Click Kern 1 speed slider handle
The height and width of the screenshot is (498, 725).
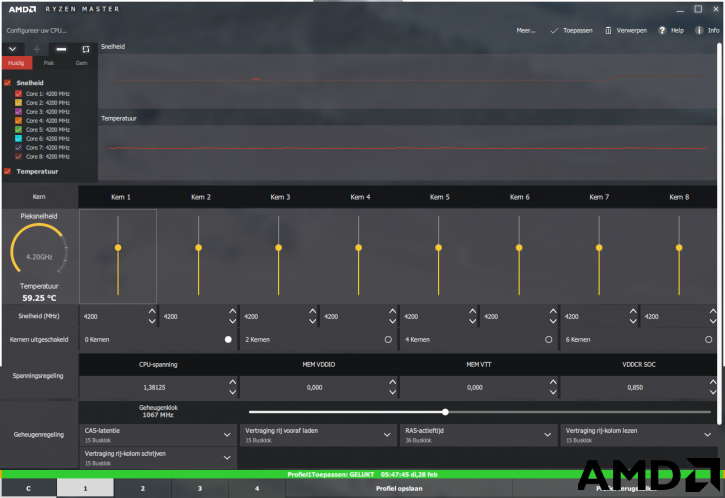point(118,248)
